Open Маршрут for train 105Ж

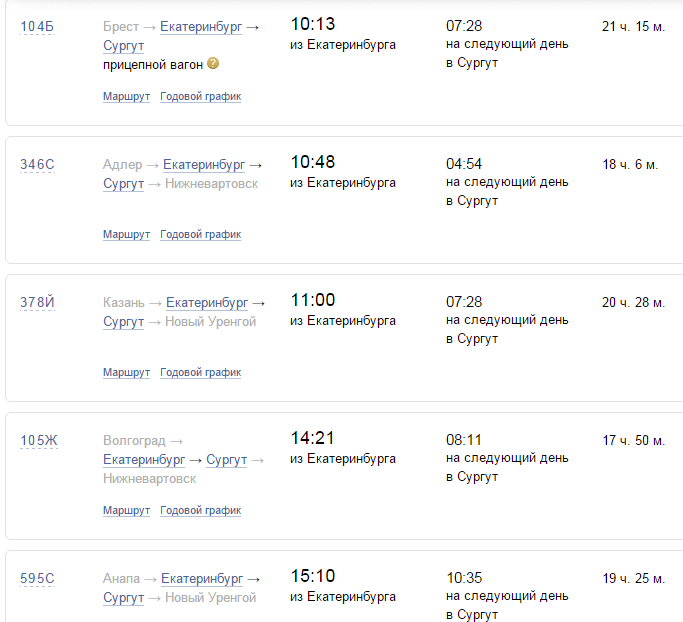(x=126, y=511)
